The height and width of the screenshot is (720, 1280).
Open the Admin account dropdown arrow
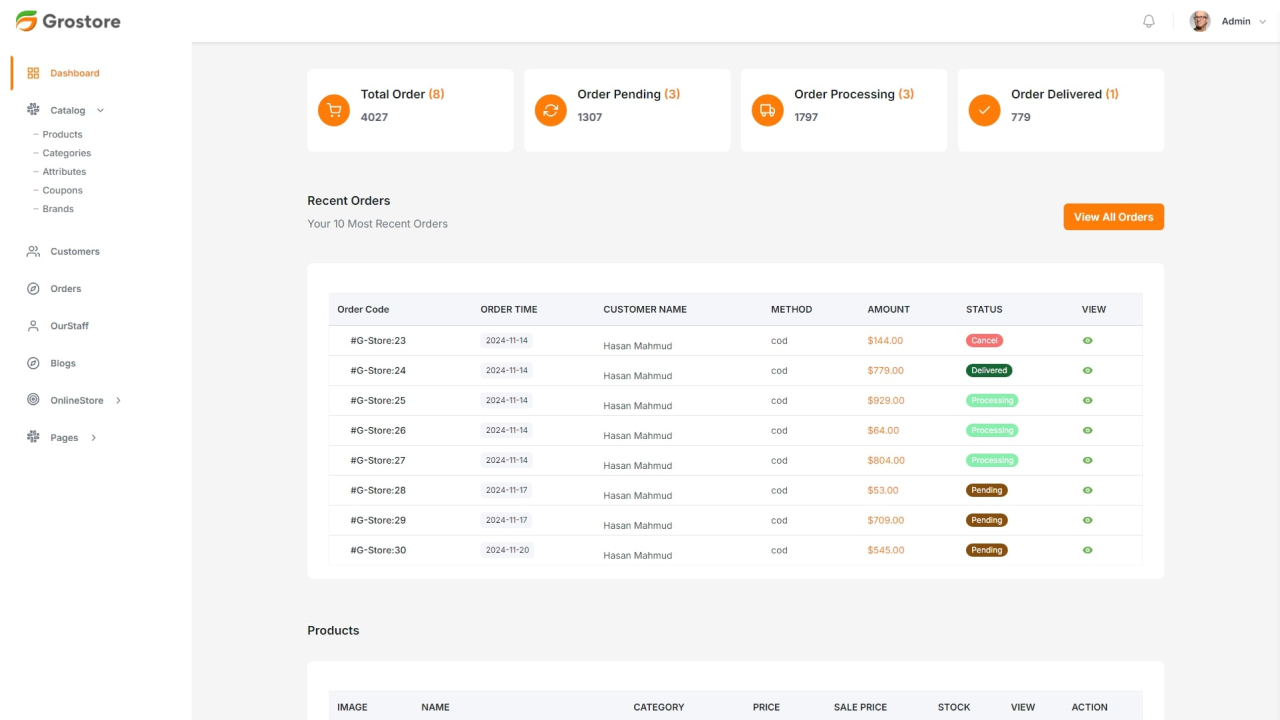click(x=1263, y=22)
